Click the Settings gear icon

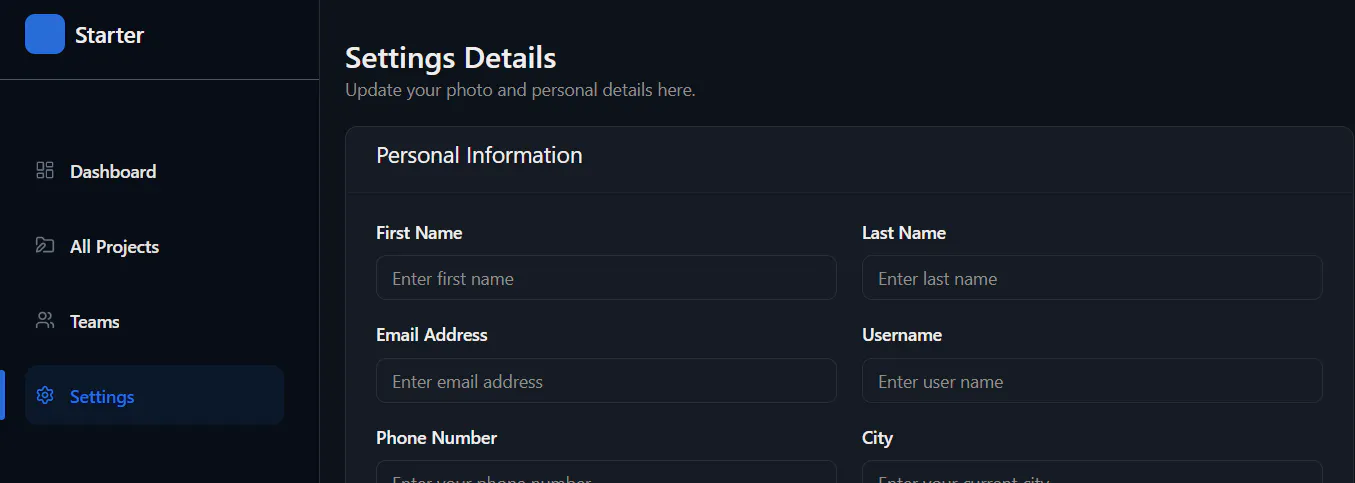pyautogui.click(x=44, y=395)
